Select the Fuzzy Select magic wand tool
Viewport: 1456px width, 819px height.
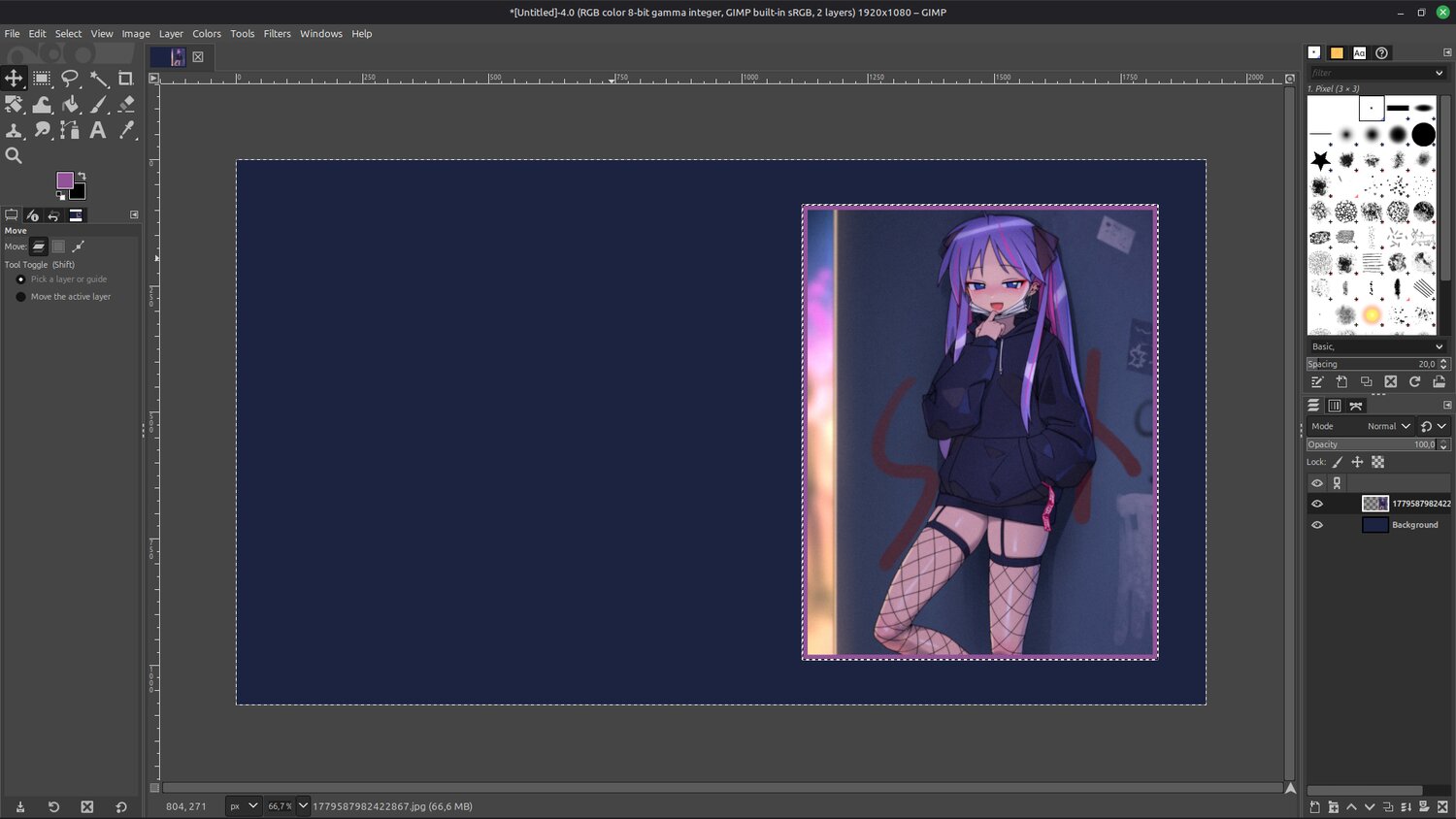(x=98, y=79)
